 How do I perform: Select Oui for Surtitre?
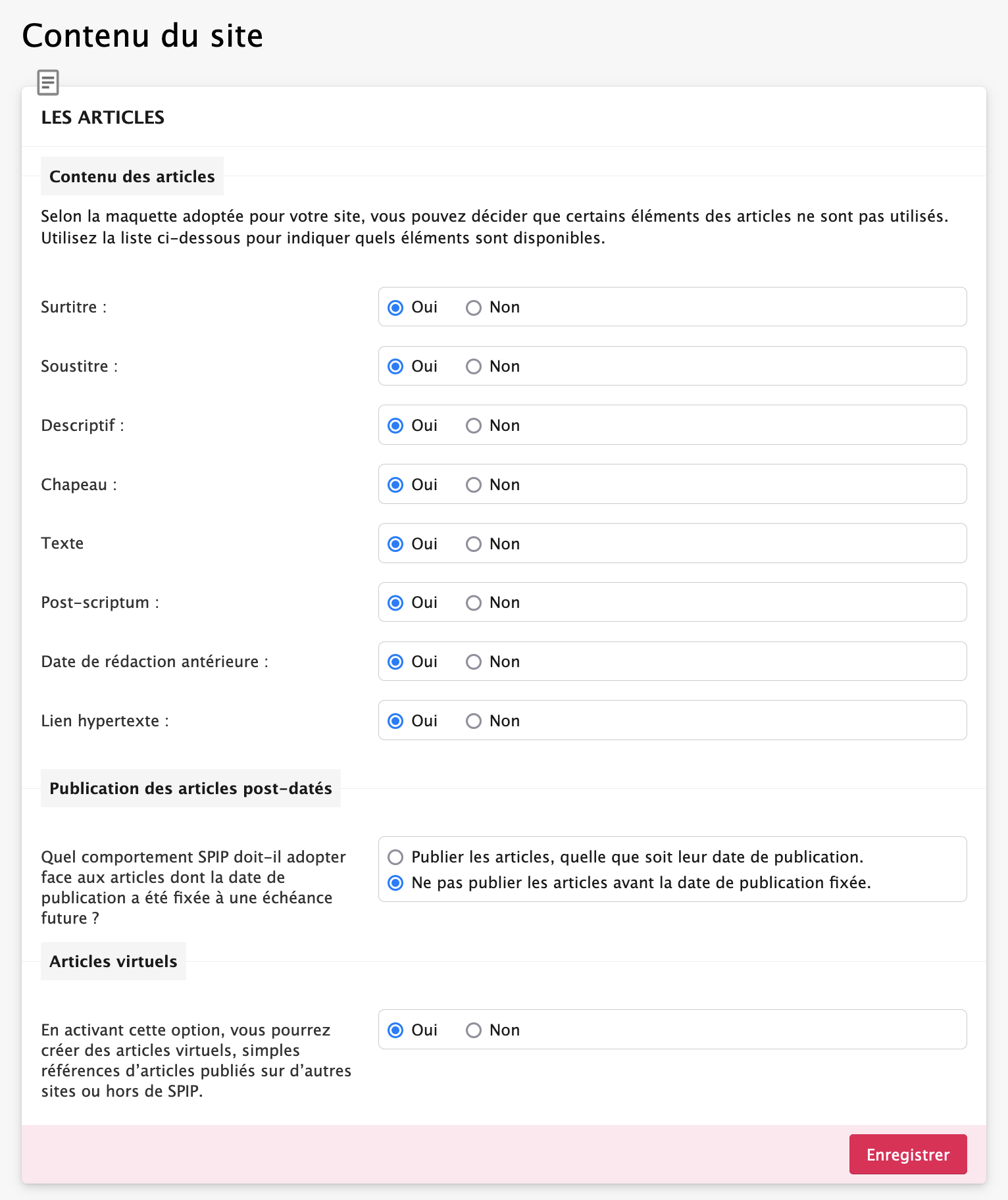[395, 308]
